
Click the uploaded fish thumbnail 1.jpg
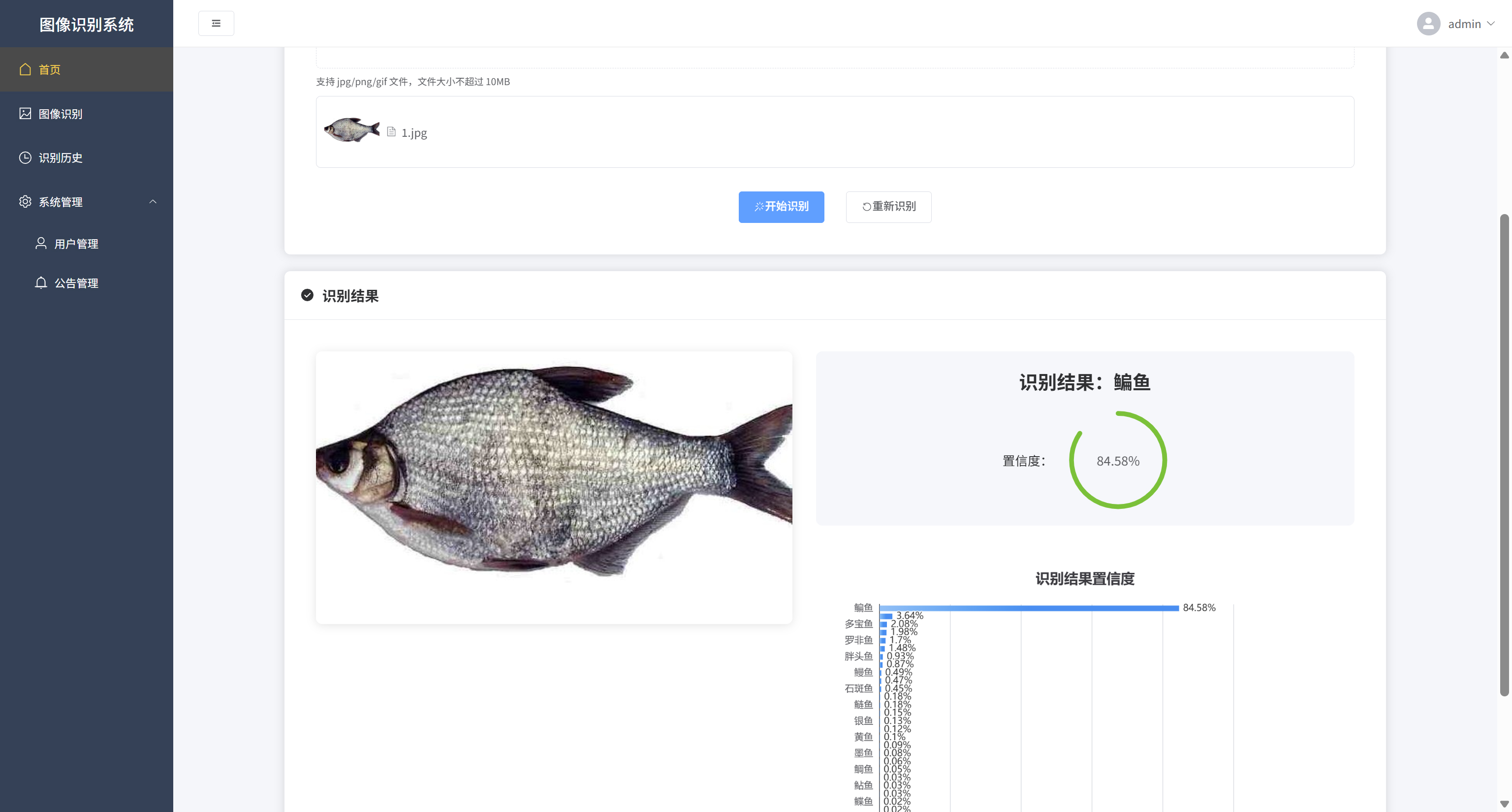pos(351,130)
